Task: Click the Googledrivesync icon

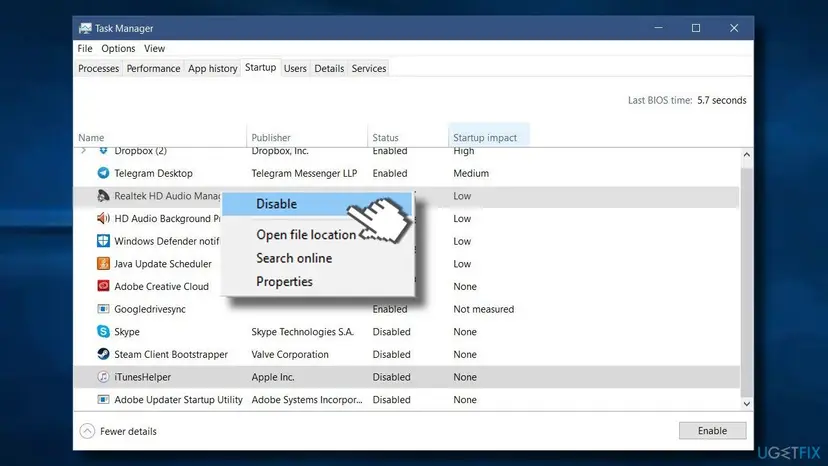Action: tap(103, 309)
